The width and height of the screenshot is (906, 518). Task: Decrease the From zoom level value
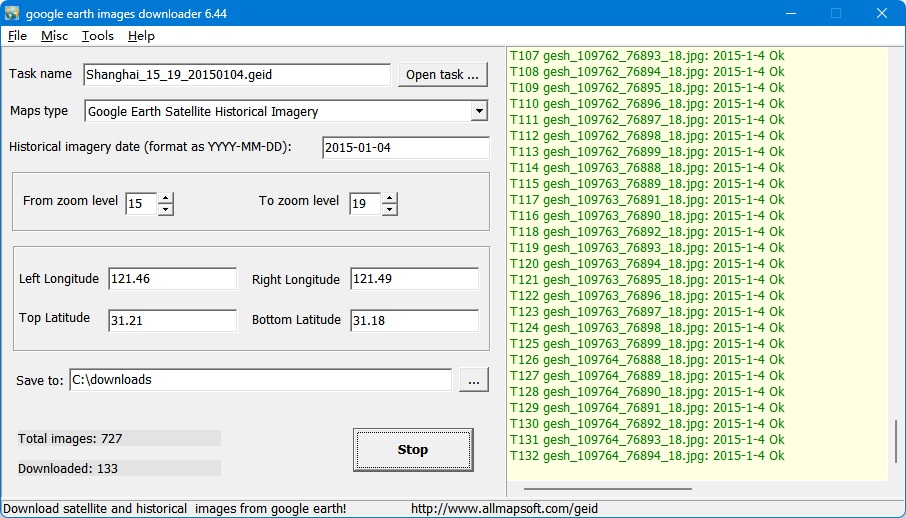coord(166,209)
